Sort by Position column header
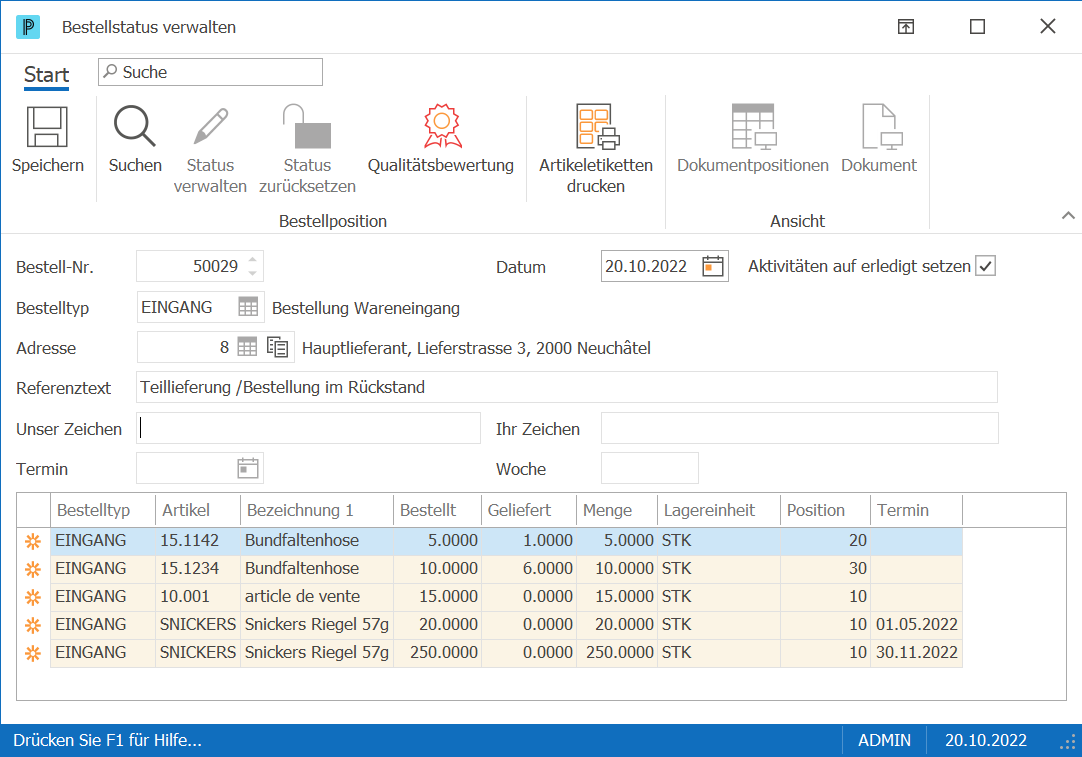Viewport: 1082px width, 757px height. coord(825,511)
